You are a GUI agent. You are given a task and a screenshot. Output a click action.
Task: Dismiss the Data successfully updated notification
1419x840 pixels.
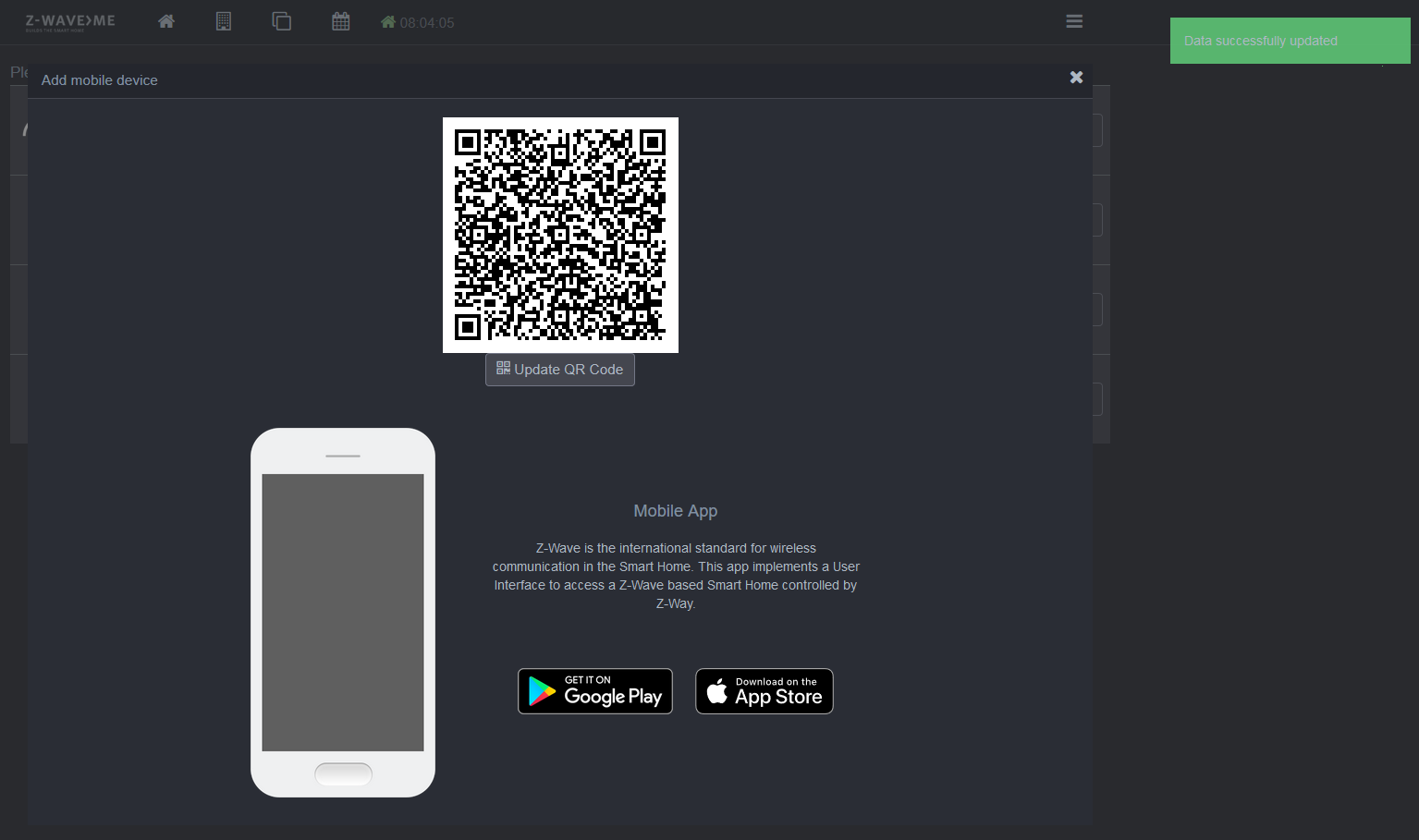click(x=1291, y=41)
